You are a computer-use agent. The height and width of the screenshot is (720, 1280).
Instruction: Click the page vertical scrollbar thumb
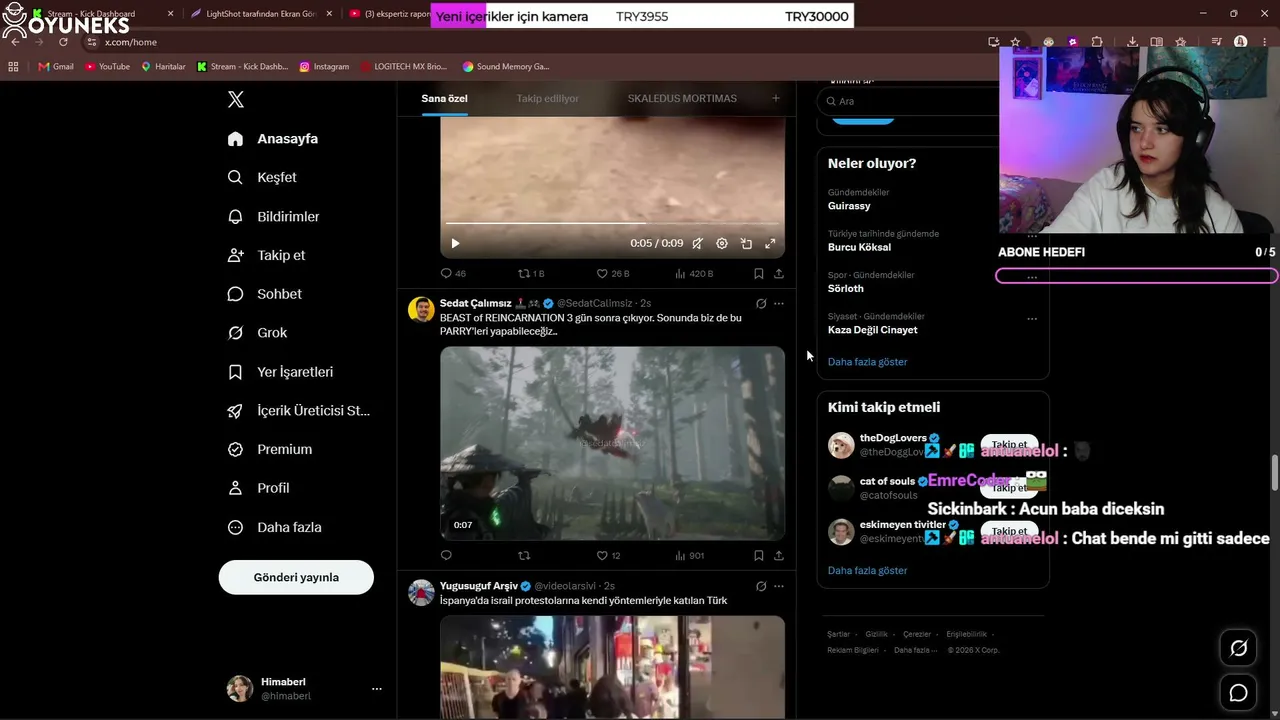pos(1274,474)
